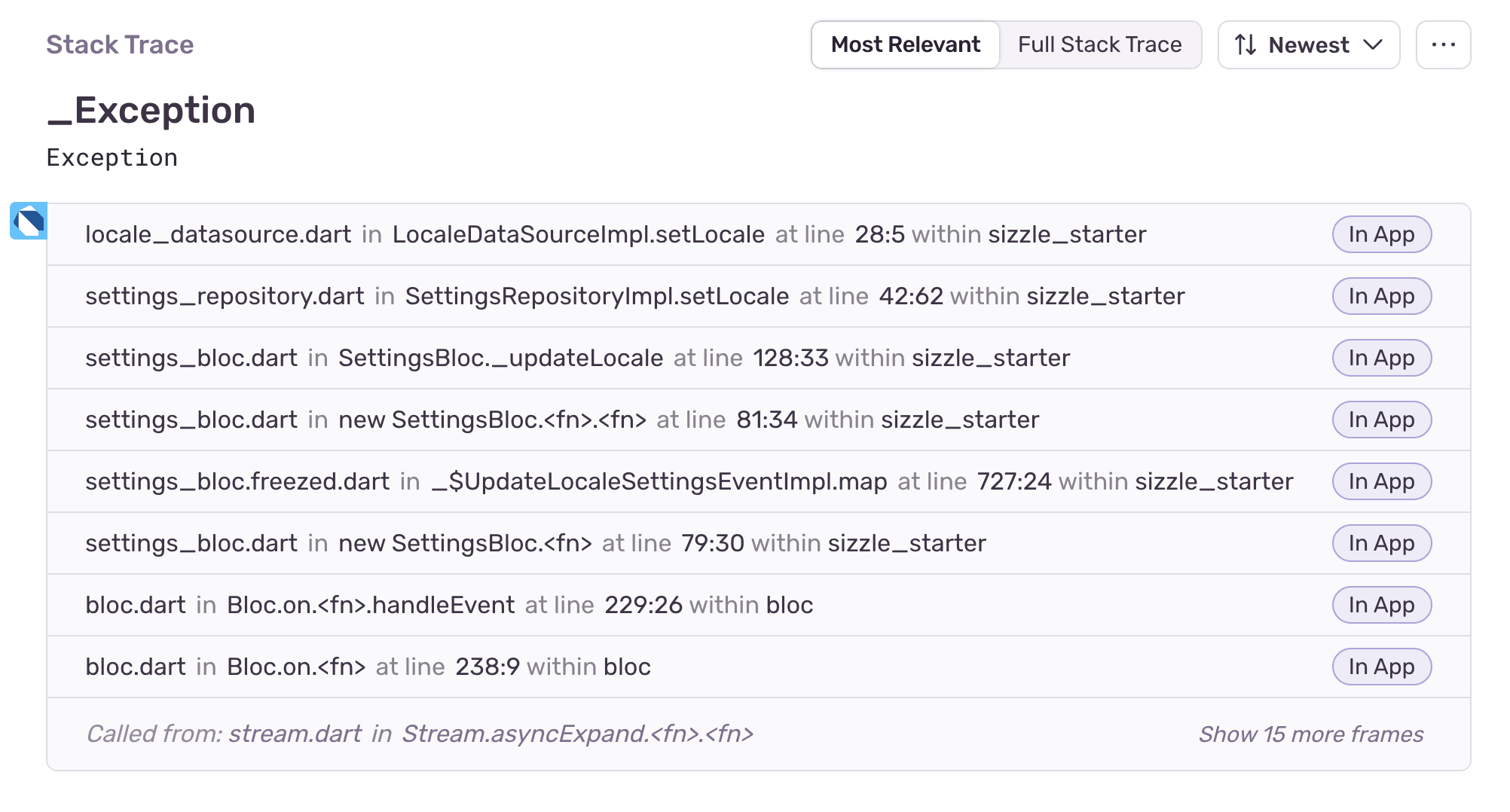Click the Stack Trace section heading
The width and height of the screenshot is (1510, 812).
[x=120, y=45]
